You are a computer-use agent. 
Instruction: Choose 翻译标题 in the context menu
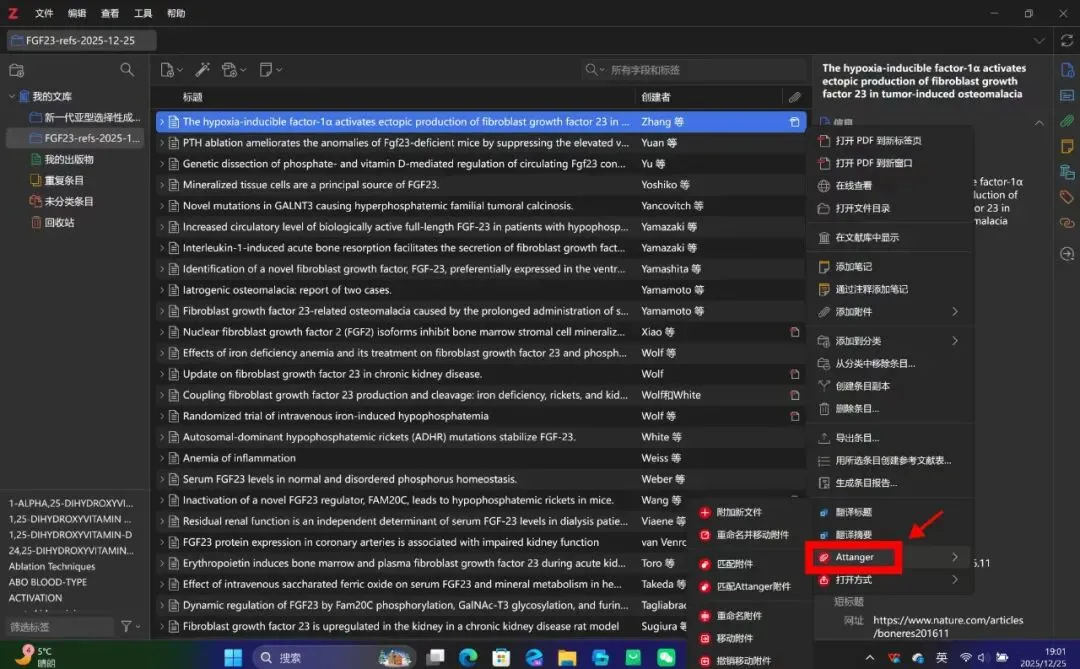tap(891, 512)
